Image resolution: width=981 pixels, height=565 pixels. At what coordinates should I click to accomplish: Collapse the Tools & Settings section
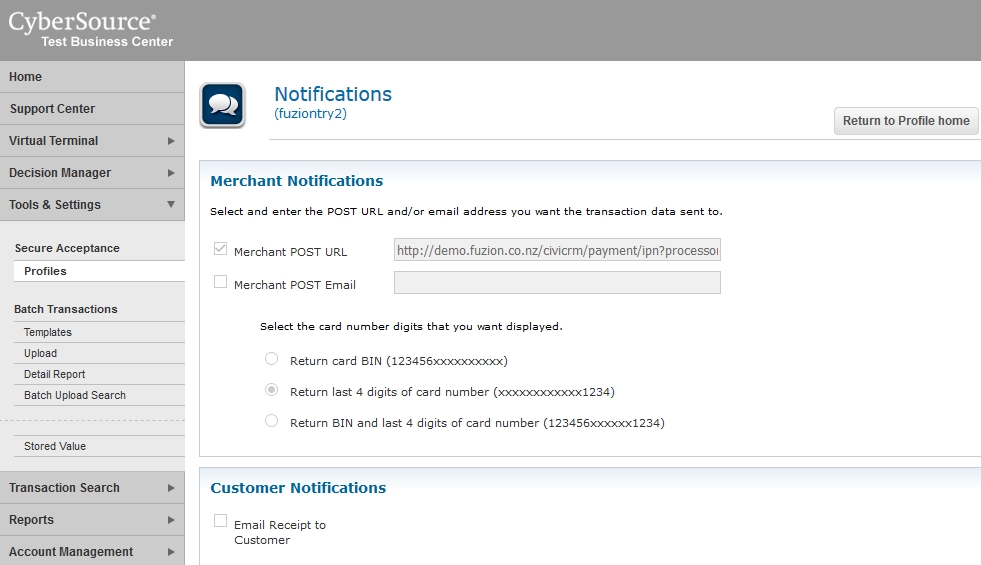click(171, 205)
